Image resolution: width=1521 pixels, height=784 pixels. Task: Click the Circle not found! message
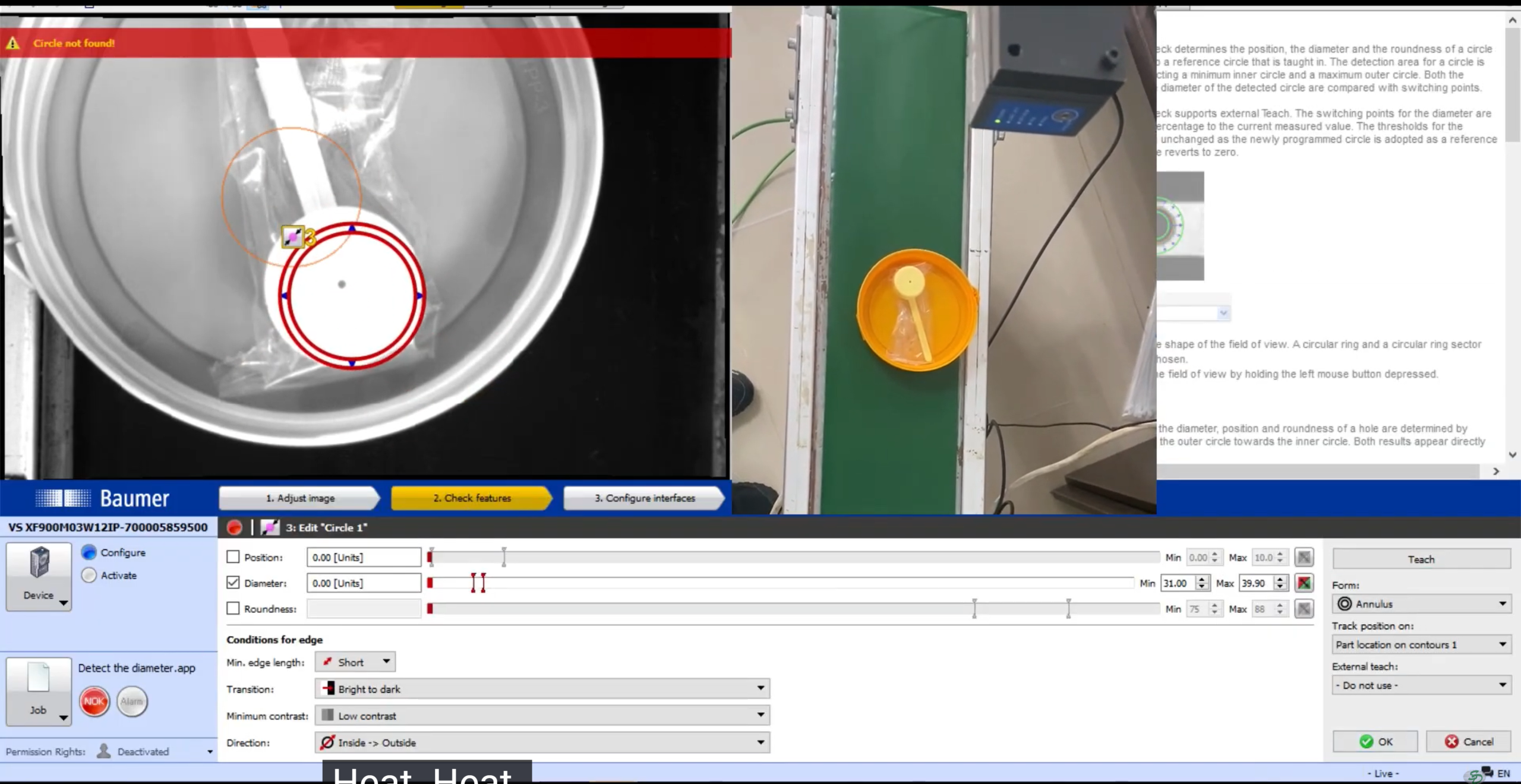74,43
